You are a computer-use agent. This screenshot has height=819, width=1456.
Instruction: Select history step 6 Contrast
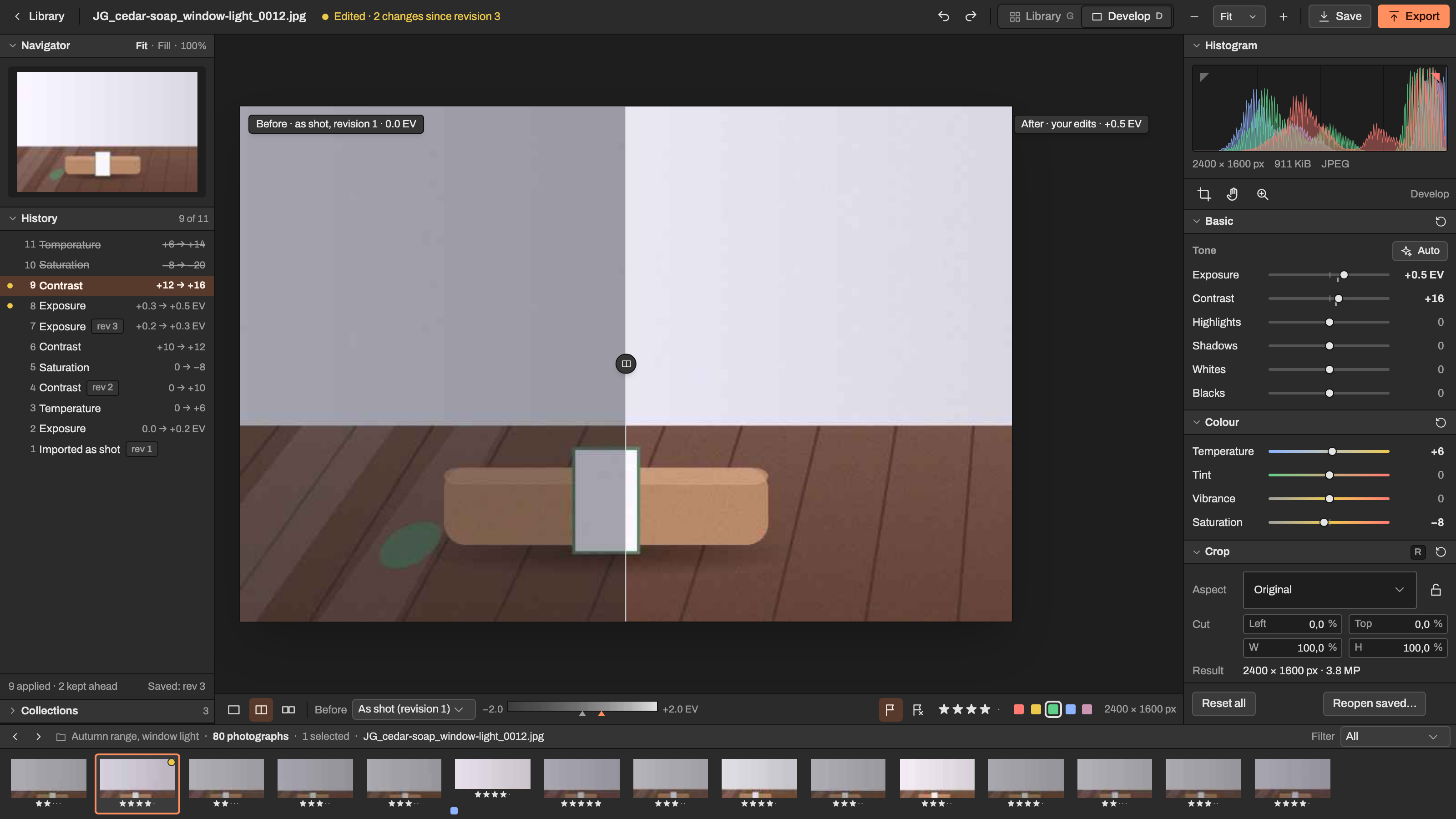point(107,347)
